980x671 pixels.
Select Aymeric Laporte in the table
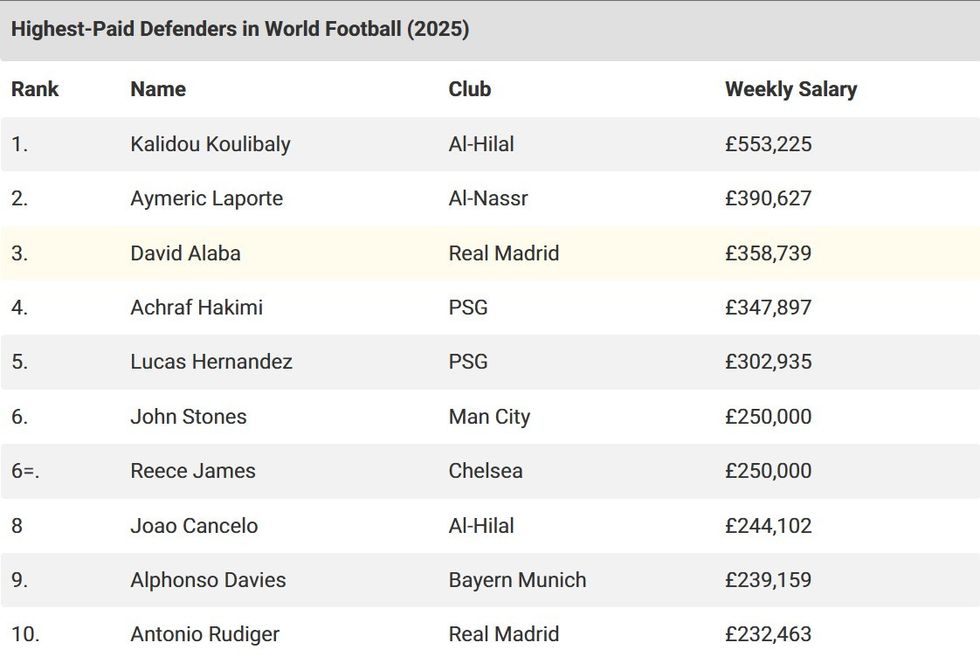[206, 198]
